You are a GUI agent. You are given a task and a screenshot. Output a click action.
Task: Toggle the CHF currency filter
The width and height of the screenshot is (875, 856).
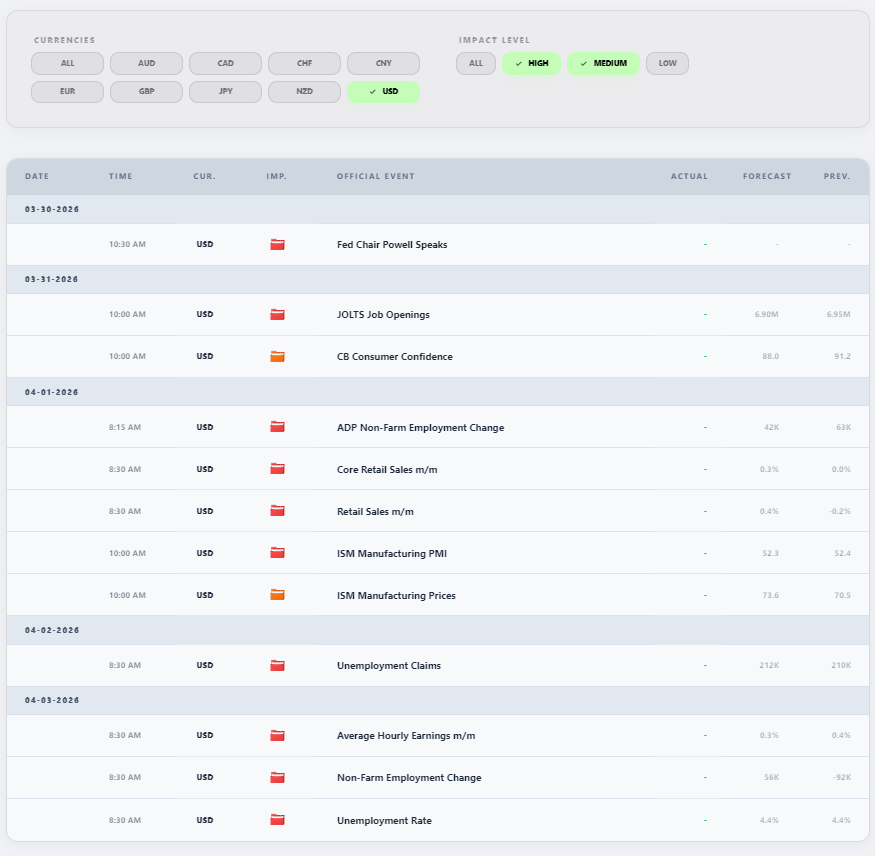305,63
